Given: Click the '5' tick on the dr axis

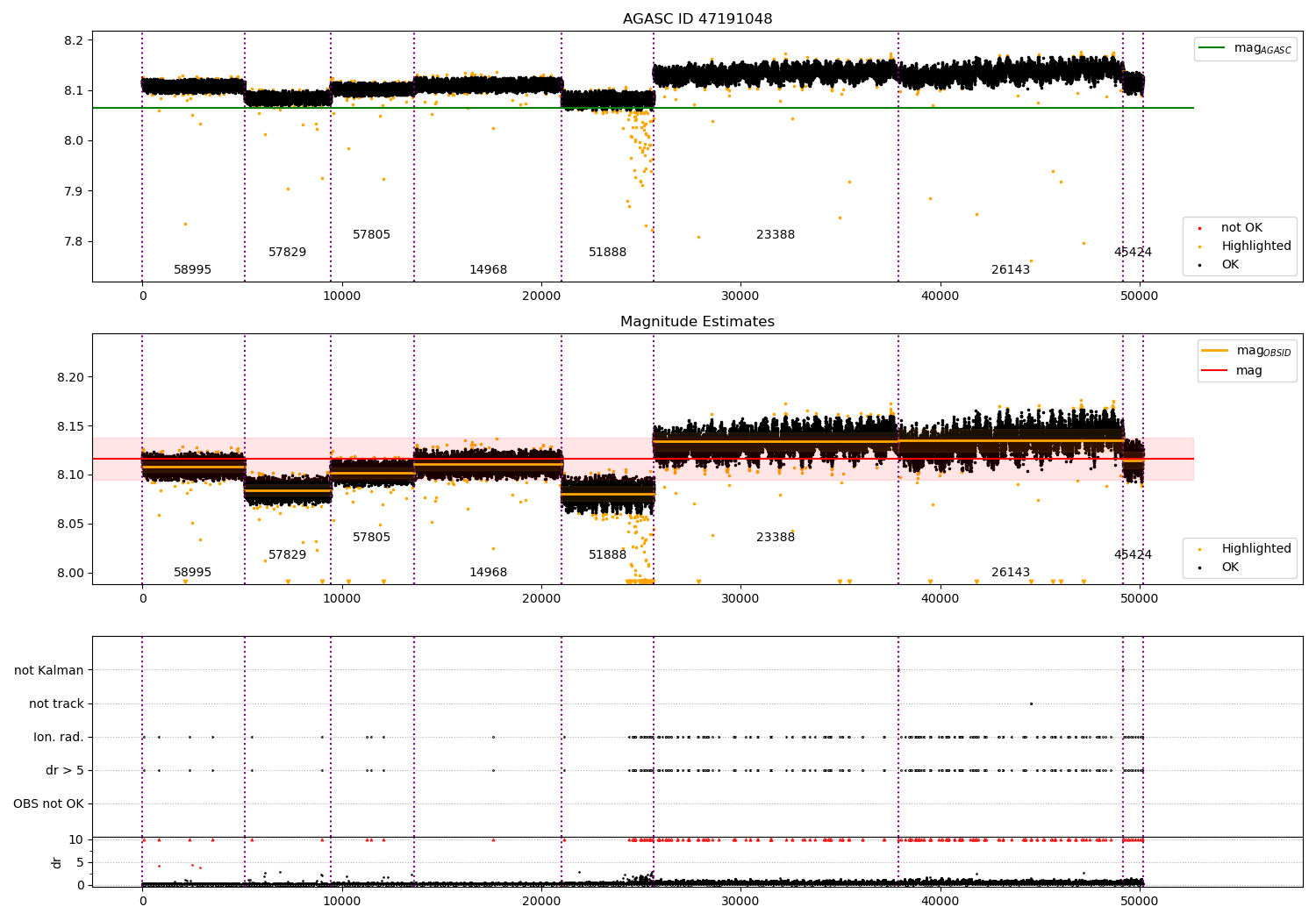Looking at the screenshot, I should (x=80, y=863).
